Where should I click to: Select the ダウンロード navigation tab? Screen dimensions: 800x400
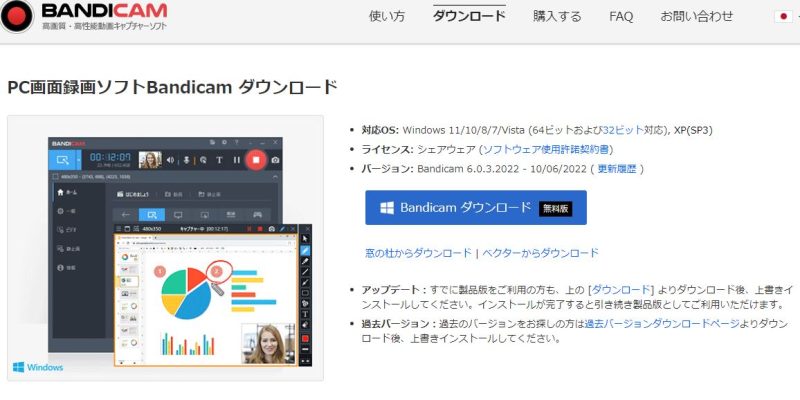tap(469, 16)
